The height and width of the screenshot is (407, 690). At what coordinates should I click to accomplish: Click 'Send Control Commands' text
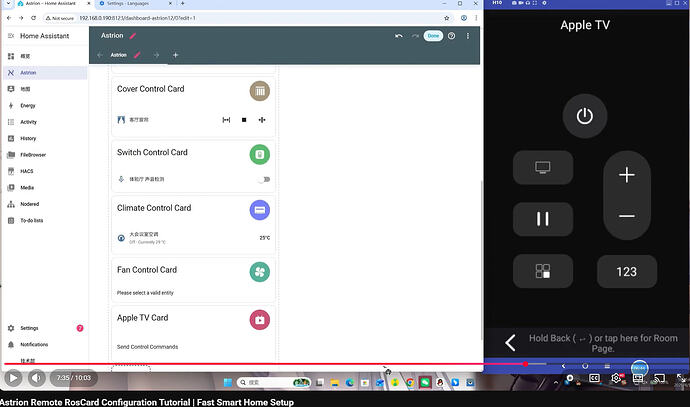[147, 347]
